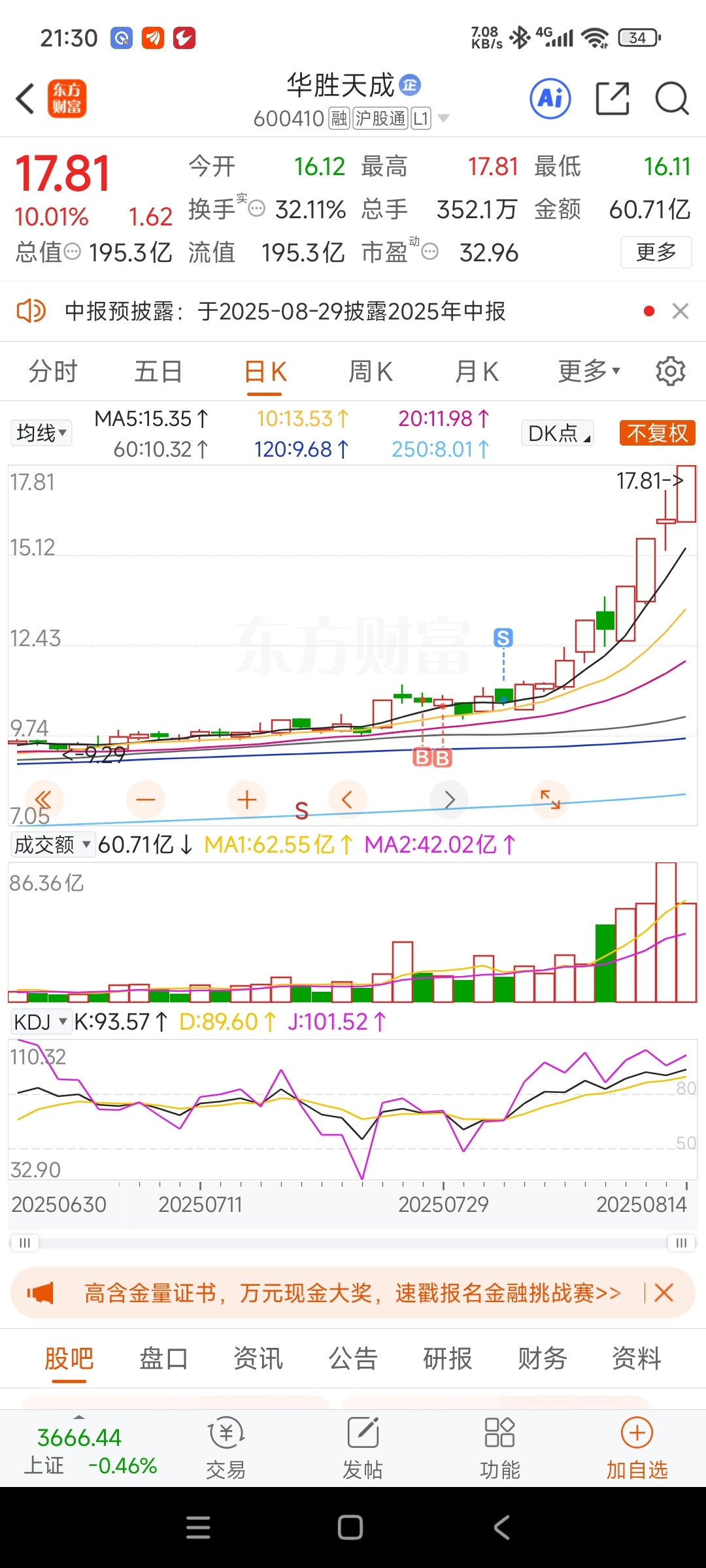Tap the megaphone icon in promo banner
706x1568 pixels.
pyautogui.click(x=41, y=1293)
